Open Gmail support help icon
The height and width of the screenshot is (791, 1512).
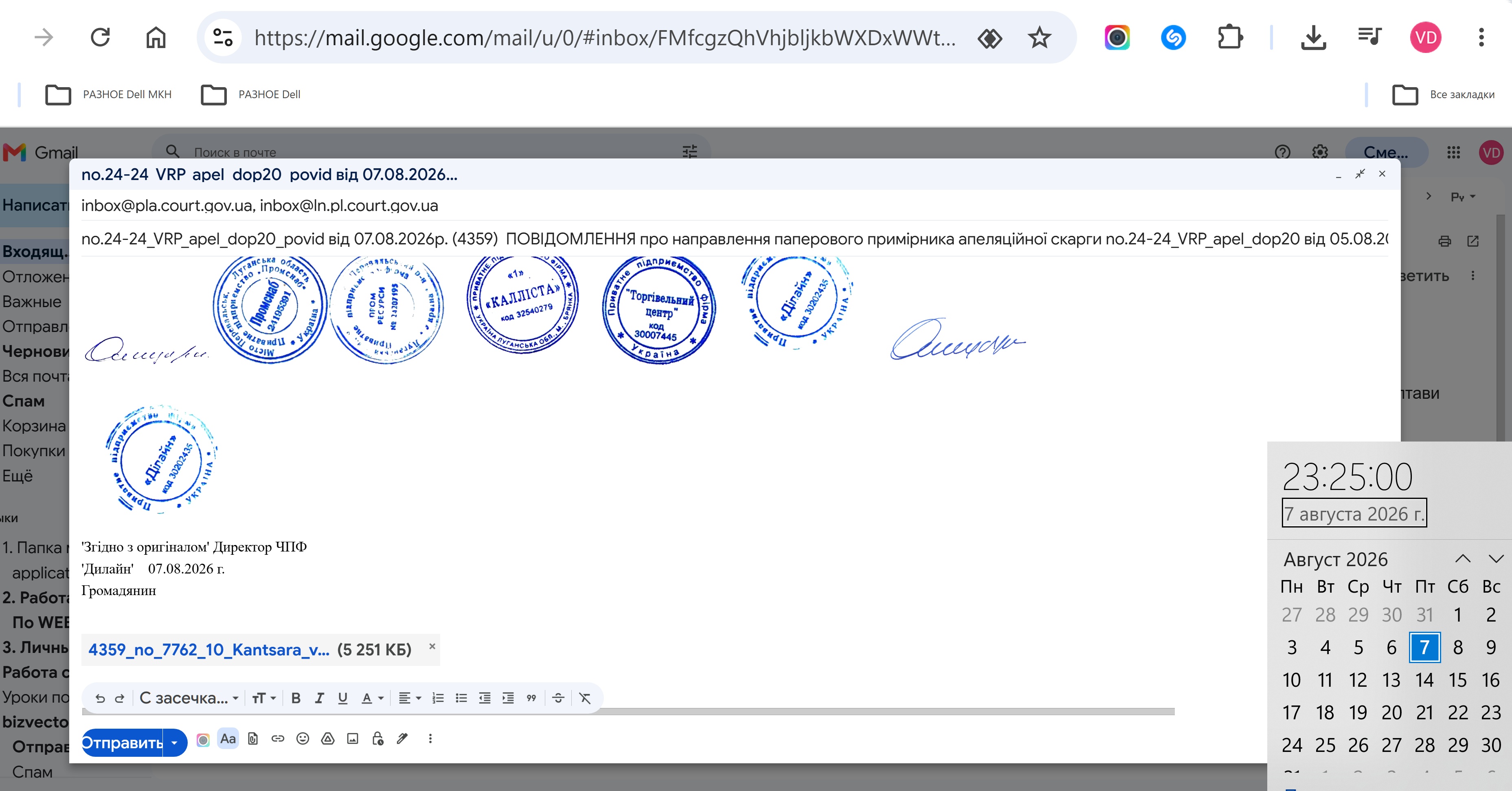click(x=1283, y=152)
